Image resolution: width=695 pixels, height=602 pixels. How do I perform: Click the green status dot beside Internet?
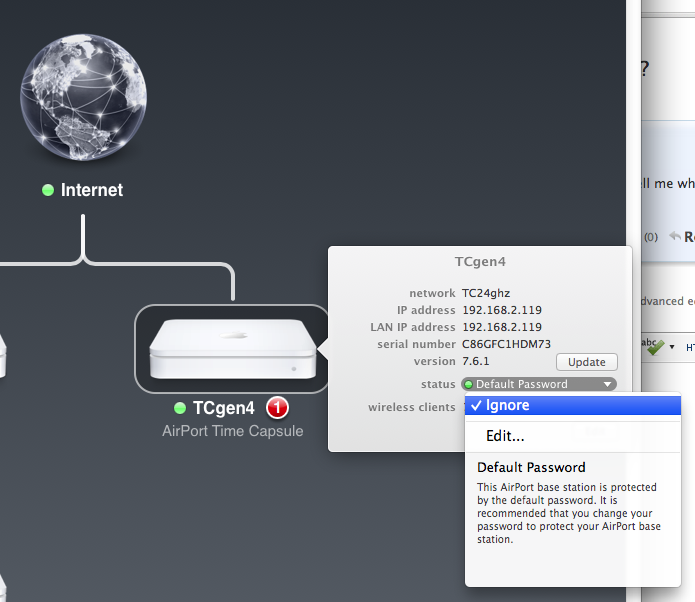[x=48, y=190]
